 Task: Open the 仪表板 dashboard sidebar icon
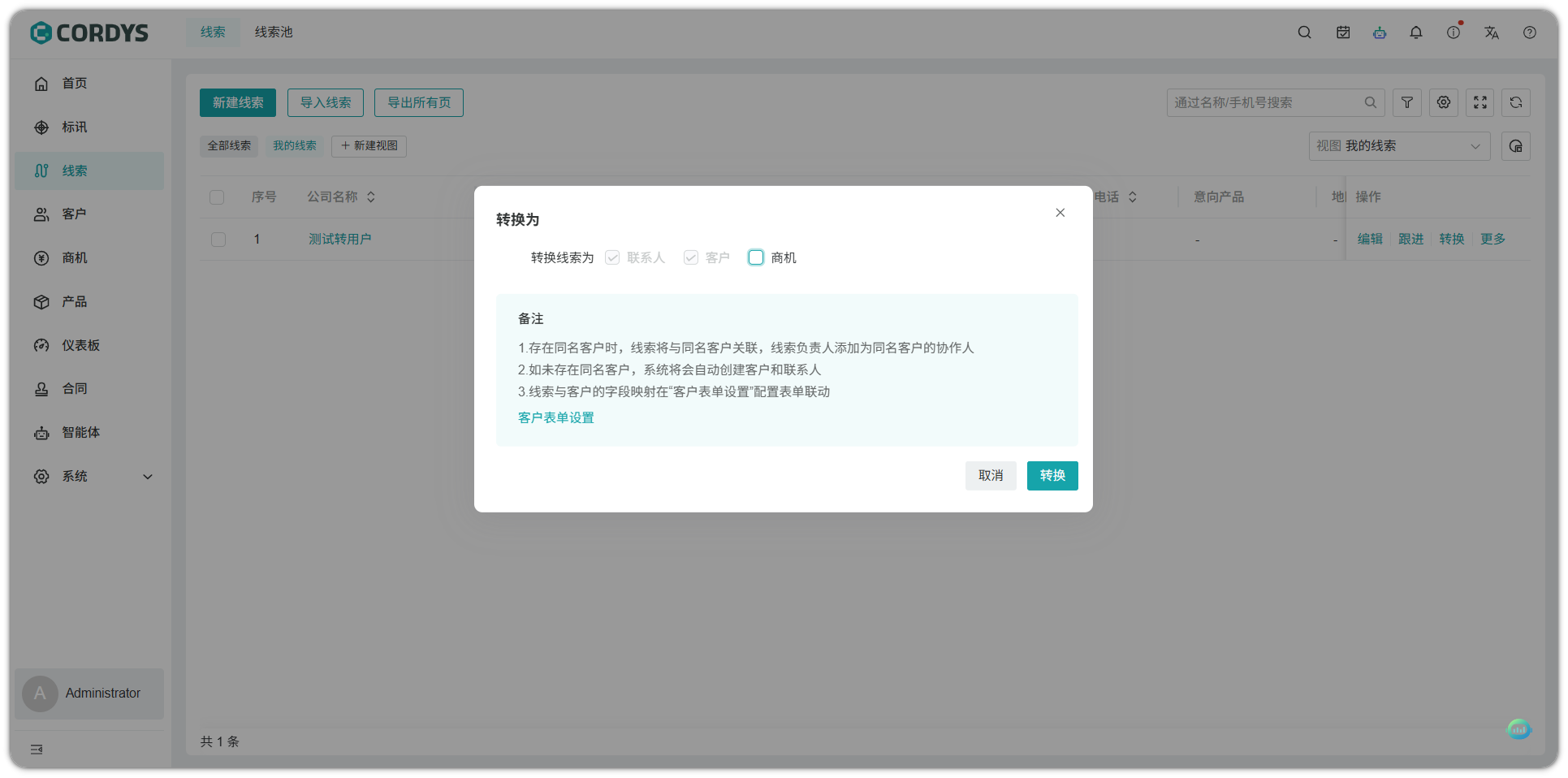coord(41,345)
